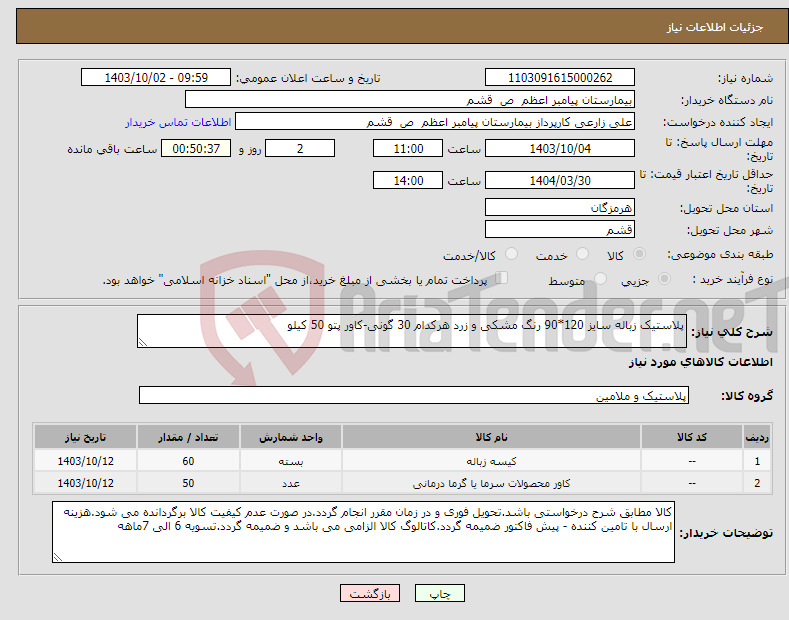Click the price validity time 14:00
The image size is (789, 620).
408,180
